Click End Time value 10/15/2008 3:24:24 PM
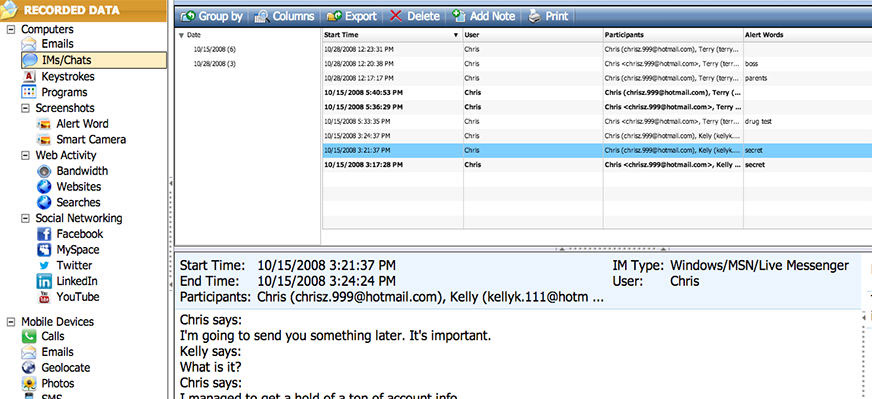The image size is (872, 399). [326, 281]
